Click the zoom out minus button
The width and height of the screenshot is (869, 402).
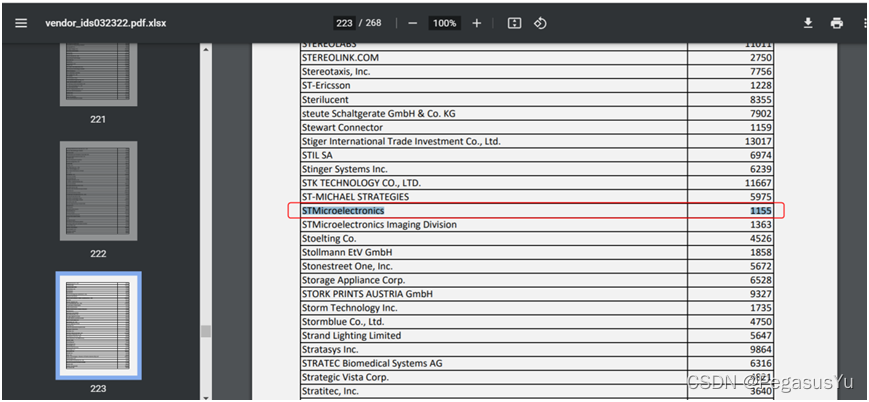tap(412, 23)
